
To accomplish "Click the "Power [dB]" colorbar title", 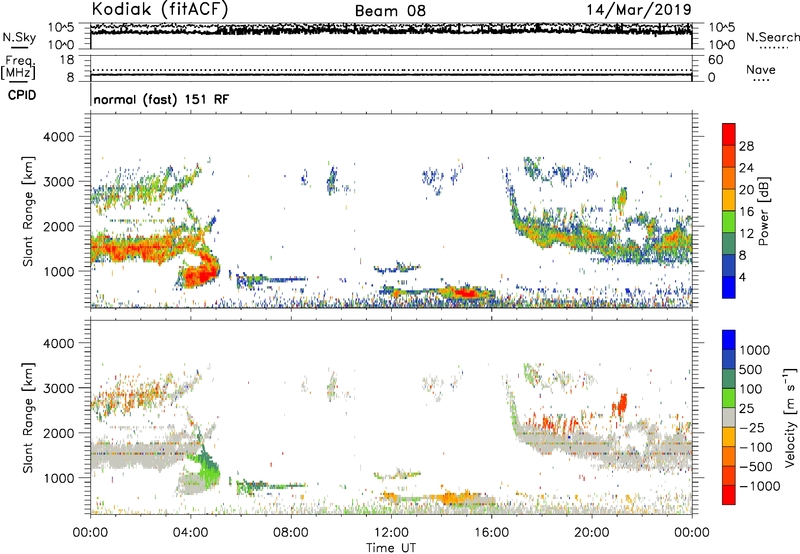I will click(x=763, y=211).
